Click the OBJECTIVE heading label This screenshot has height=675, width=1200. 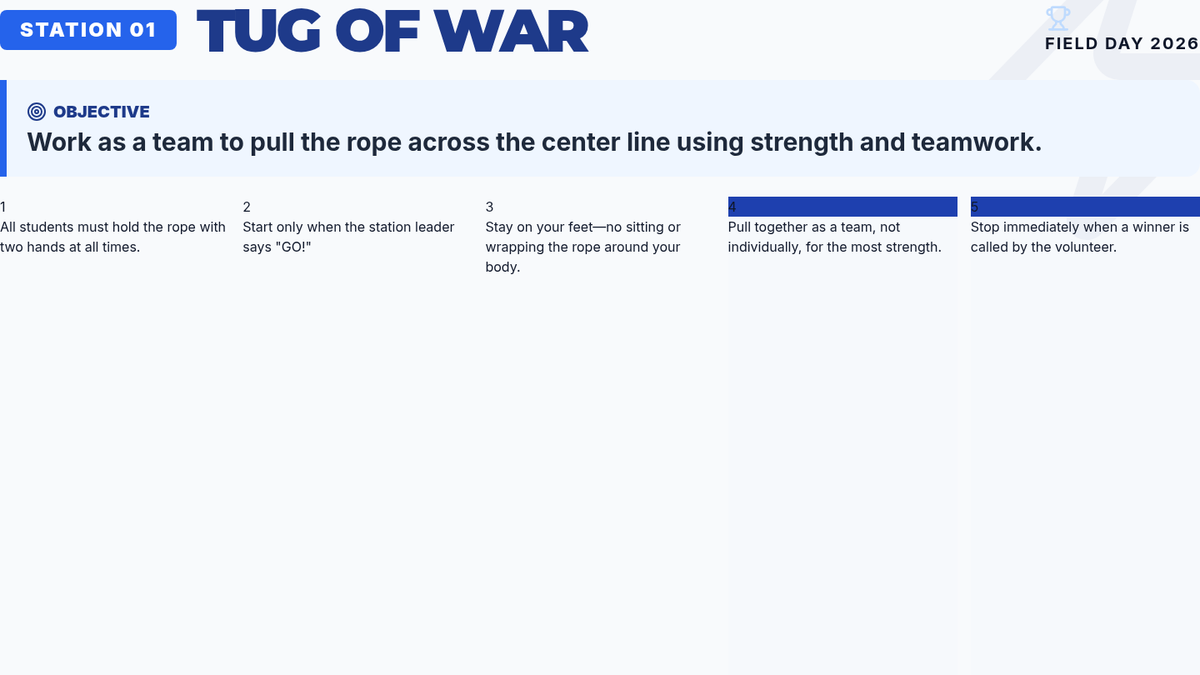pos(101,112)
